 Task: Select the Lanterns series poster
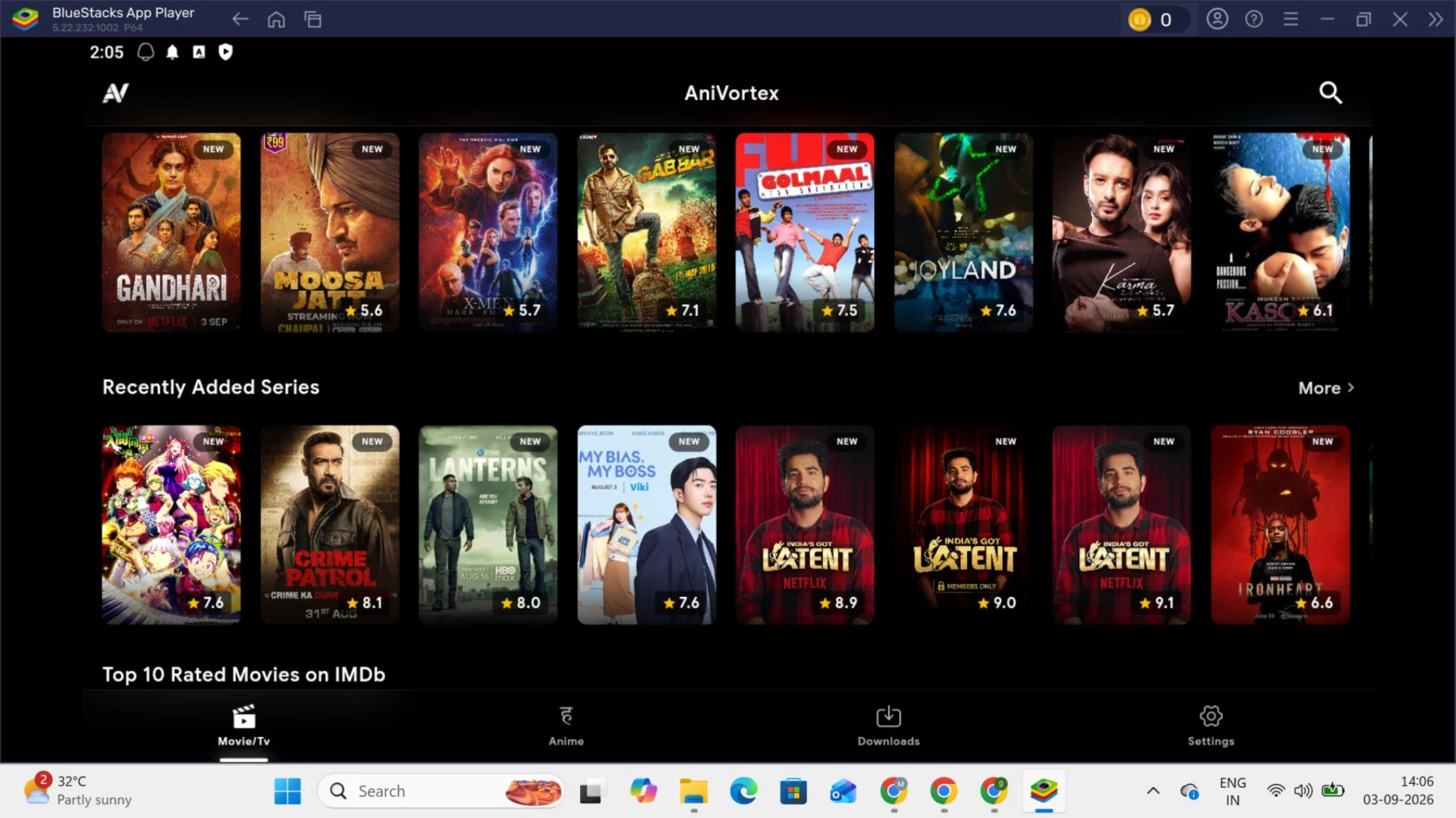(x=488, y=525)
